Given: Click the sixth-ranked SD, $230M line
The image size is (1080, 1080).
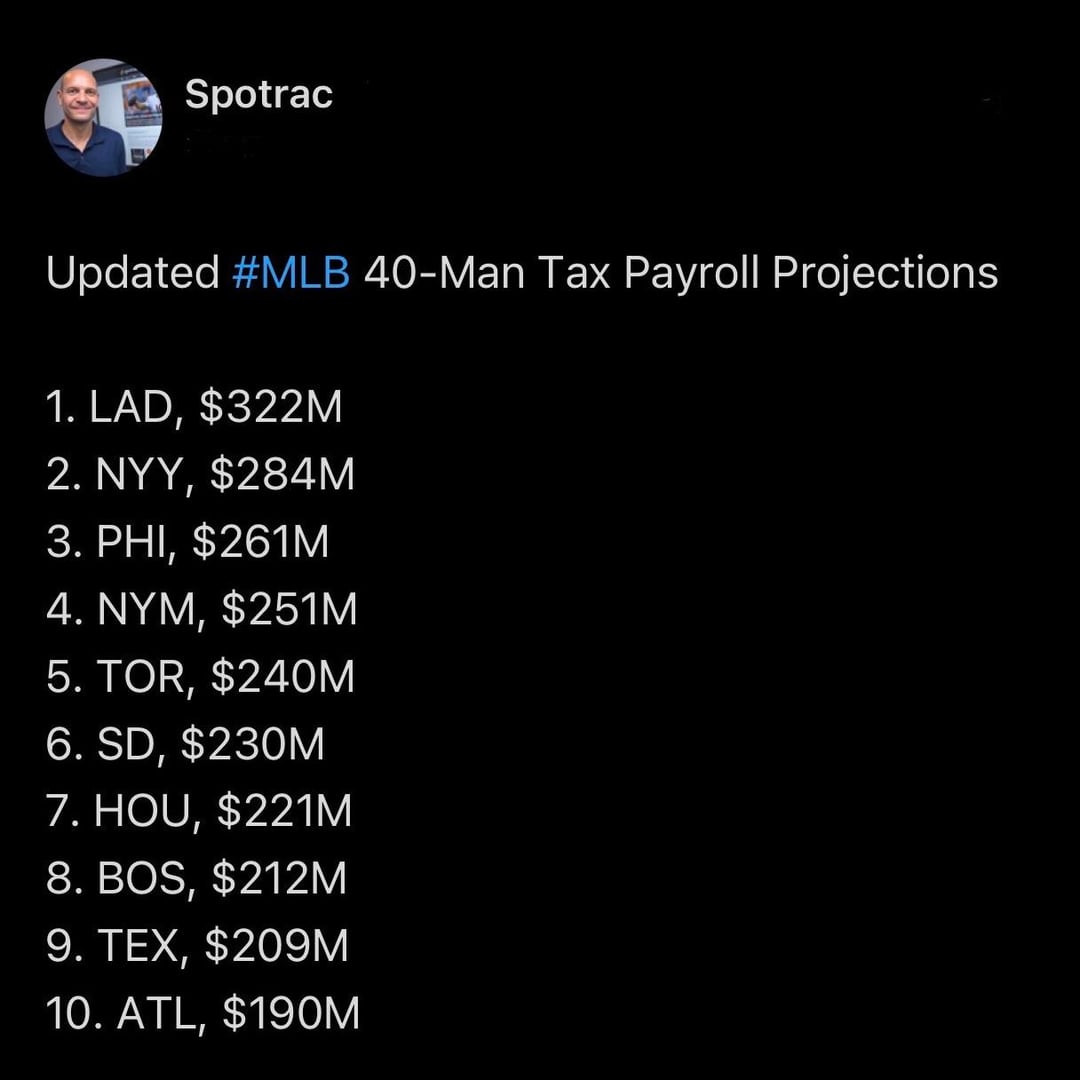Looking at the screenshot, I should pyautogui.click(x=186, y=745).
